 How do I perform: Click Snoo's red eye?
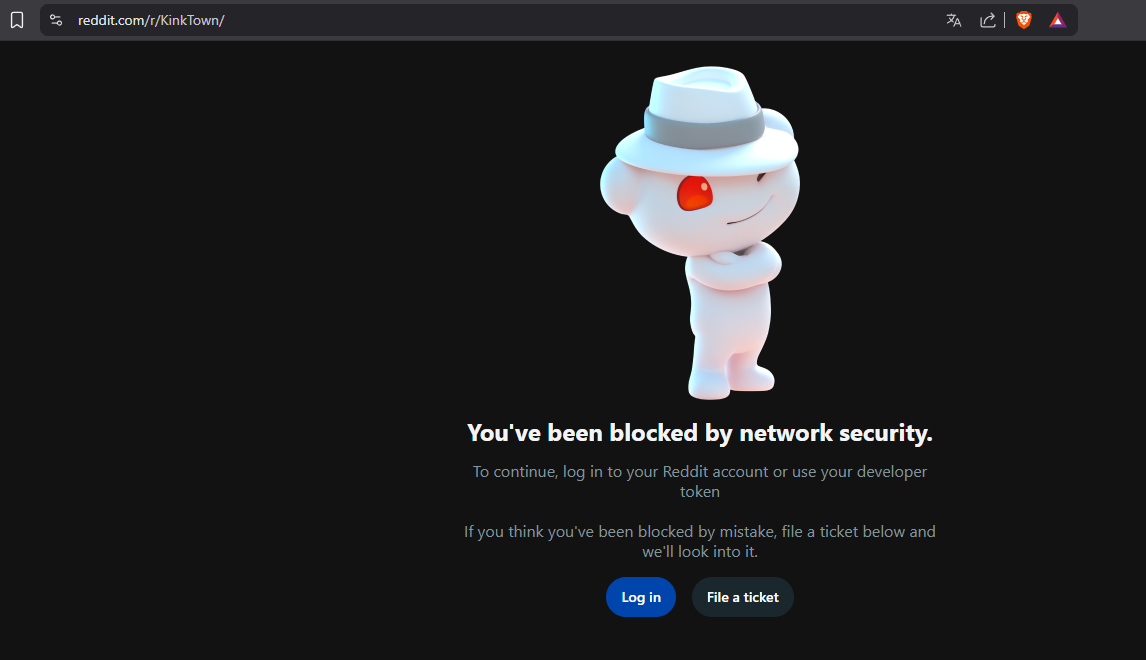pos(694,192)
